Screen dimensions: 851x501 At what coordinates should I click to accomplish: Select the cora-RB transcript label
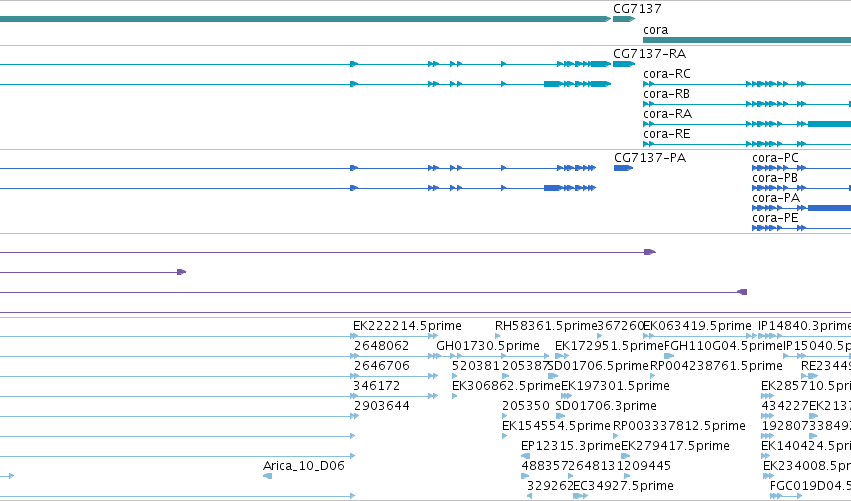[x=666, y=94]
